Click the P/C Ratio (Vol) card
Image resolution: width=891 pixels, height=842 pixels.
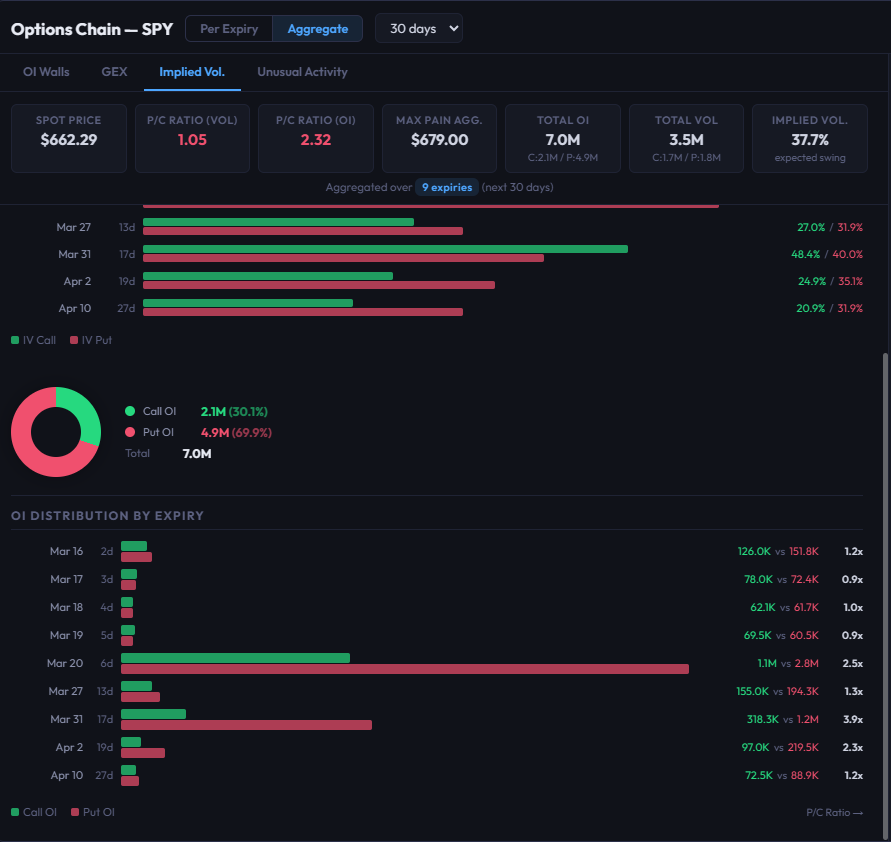(x=192, y=138)
